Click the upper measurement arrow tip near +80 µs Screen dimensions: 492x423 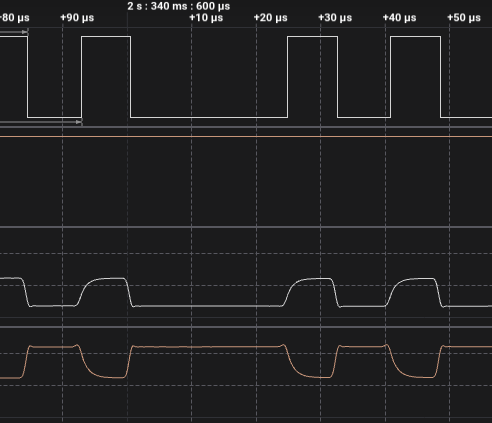(x=25, y=32)
